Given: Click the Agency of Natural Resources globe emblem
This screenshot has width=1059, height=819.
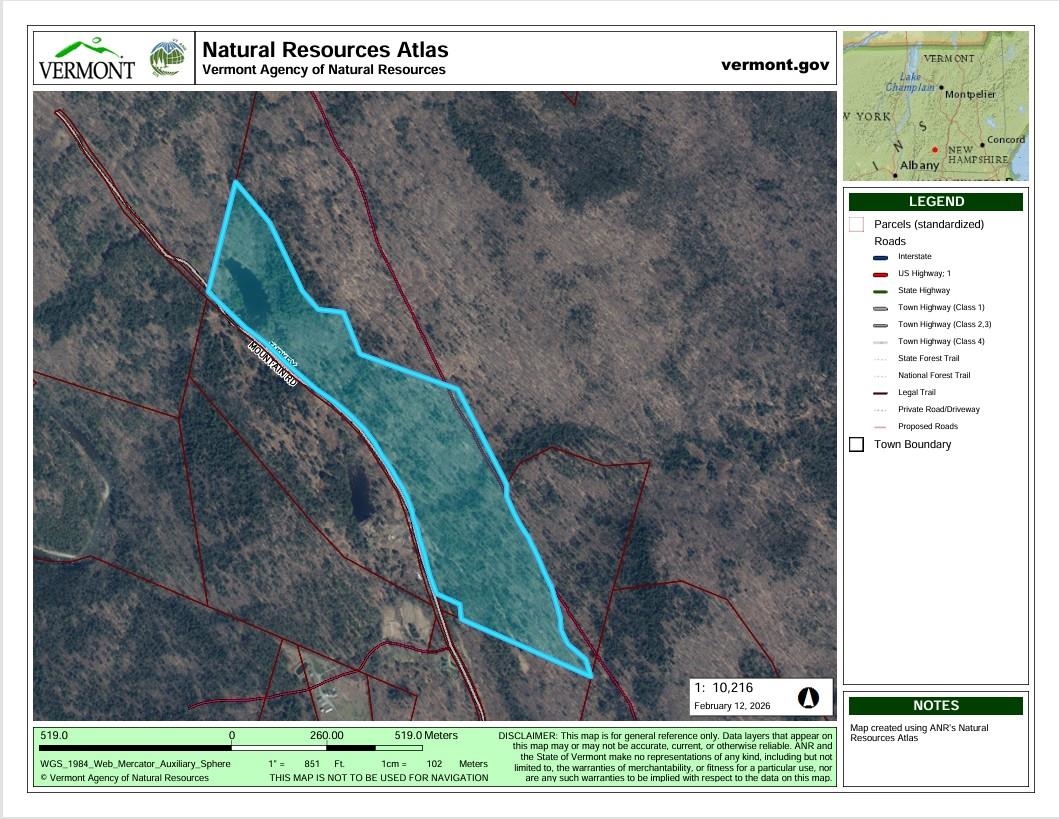Looking at the screenshot, I should click(x=167, y=59).
